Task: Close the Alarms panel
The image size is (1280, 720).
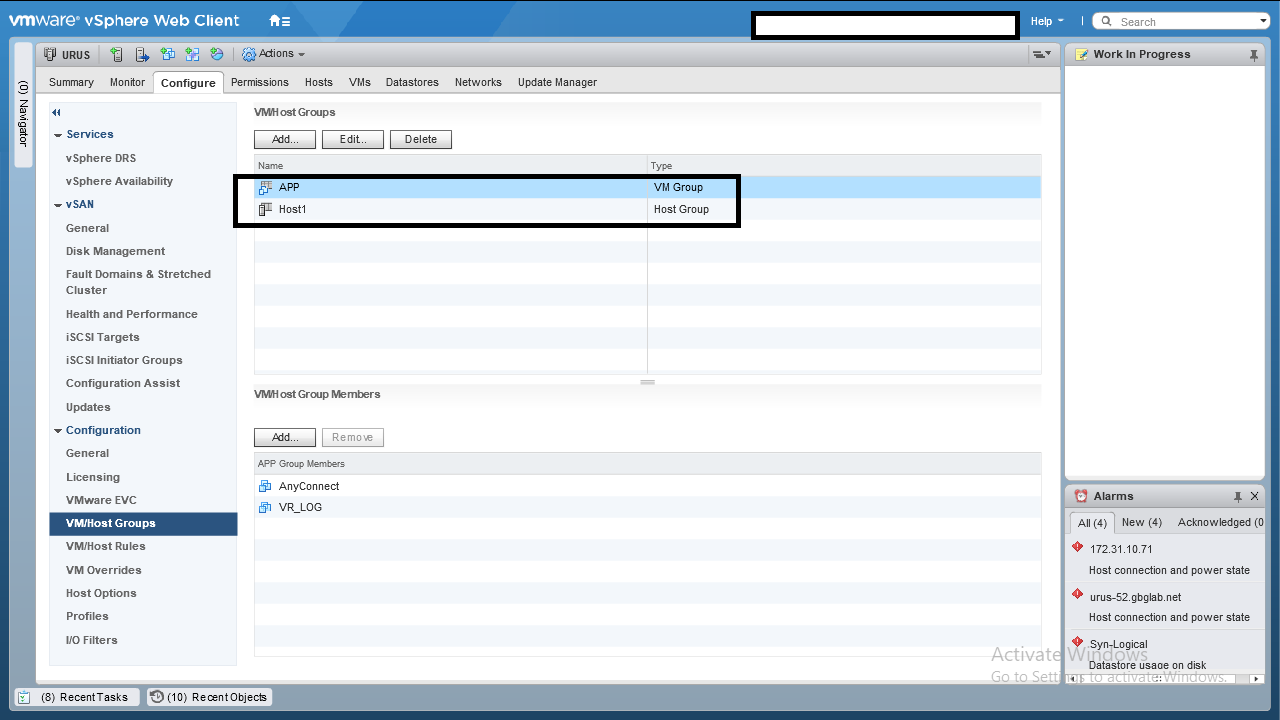Action: (x=1254, y=496)
